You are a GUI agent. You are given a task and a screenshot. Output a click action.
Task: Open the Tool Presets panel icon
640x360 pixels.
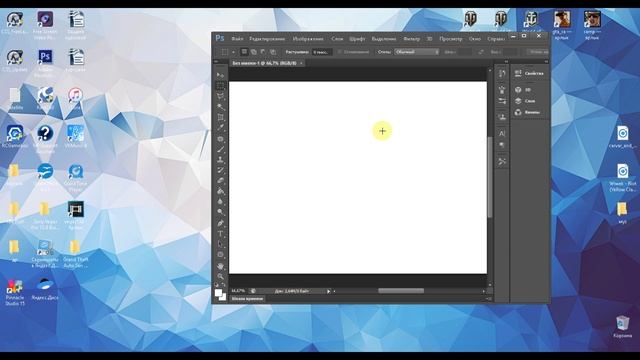[502, 162]
